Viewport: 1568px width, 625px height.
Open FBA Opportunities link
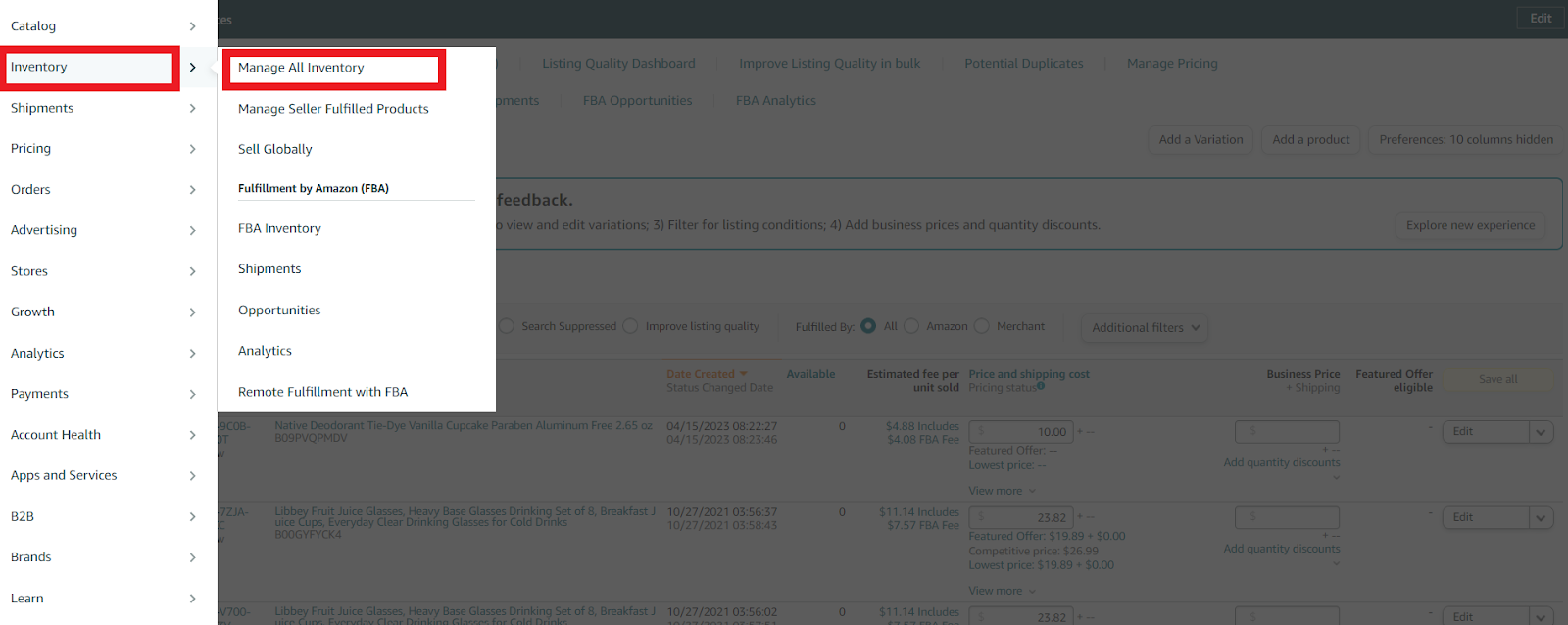click(x=637, y=101)
